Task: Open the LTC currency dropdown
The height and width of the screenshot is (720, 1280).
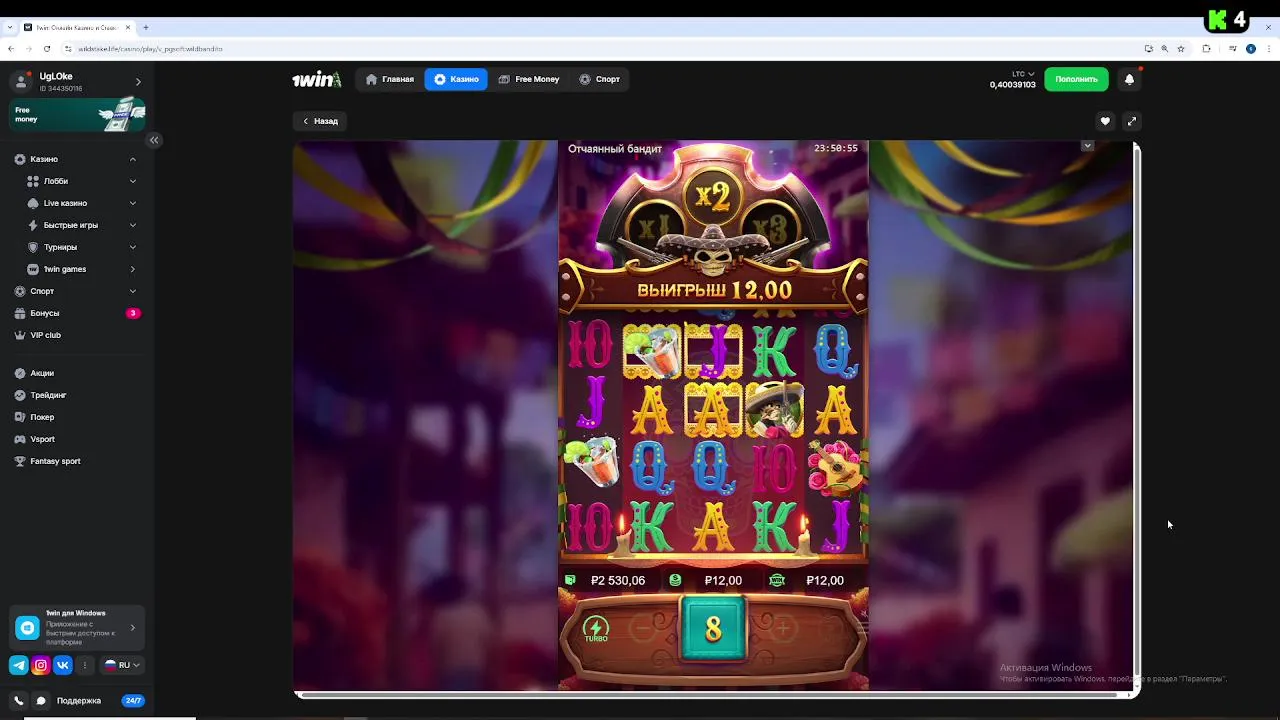Action: [x=1023, y=74]
